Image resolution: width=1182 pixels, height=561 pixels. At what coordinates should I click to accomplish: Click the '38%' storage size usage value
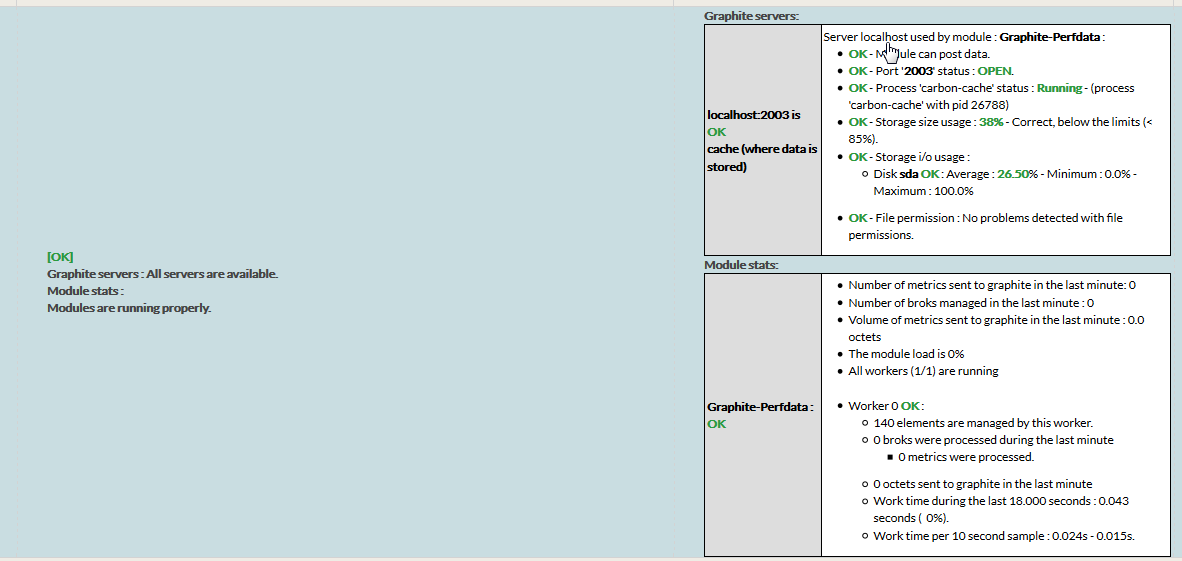(x=991, y=122)
